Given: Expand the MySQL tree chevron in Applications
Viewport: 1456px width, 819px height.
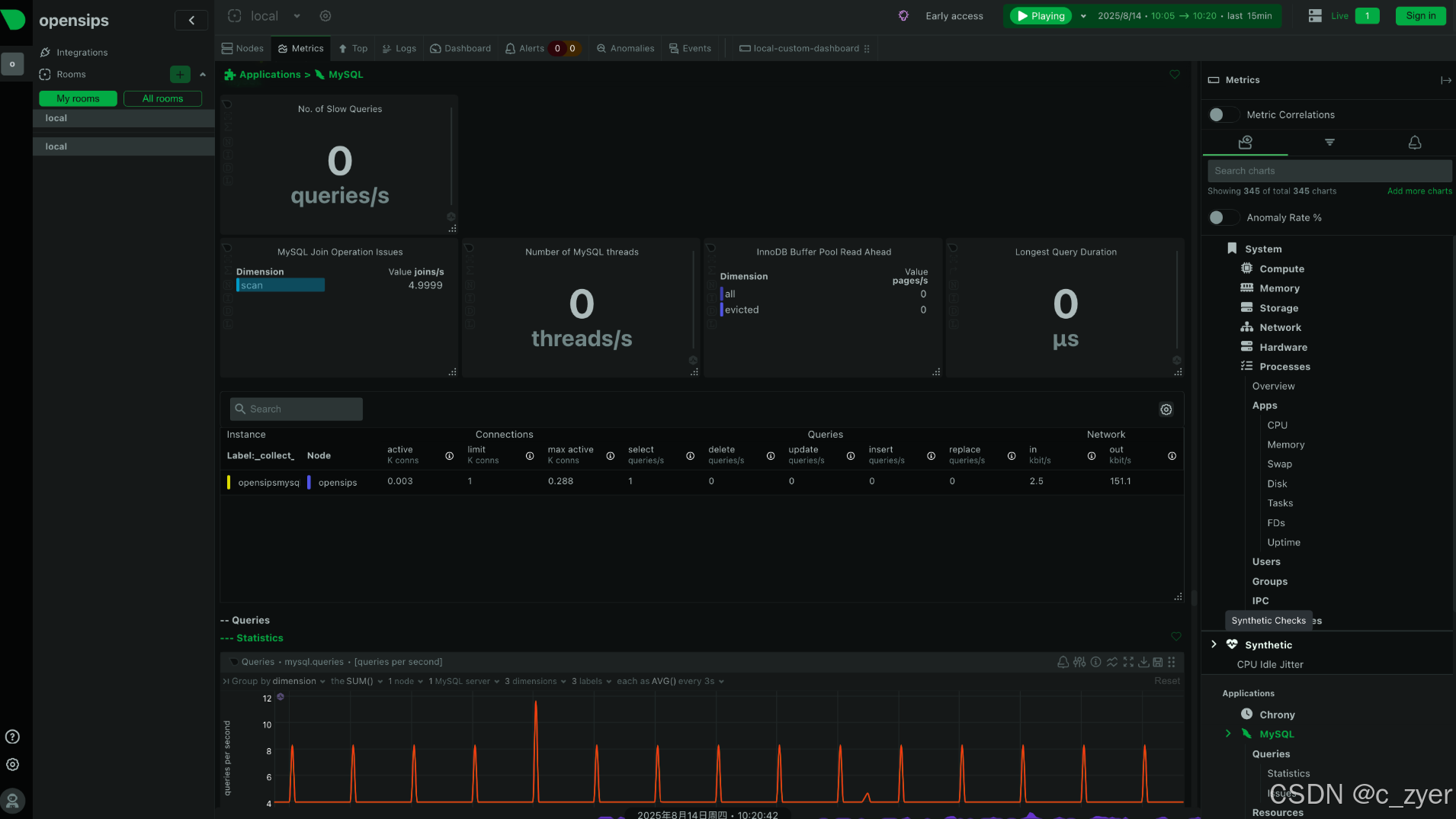Looking at the screenshot, I should (x=1227, y=734).
